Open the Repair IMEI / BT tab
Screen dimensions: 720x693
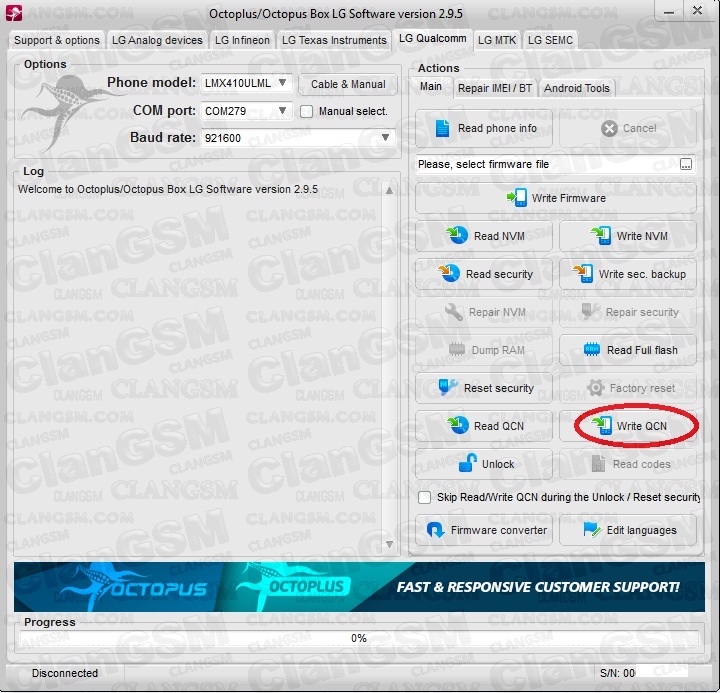coord(495,88)
